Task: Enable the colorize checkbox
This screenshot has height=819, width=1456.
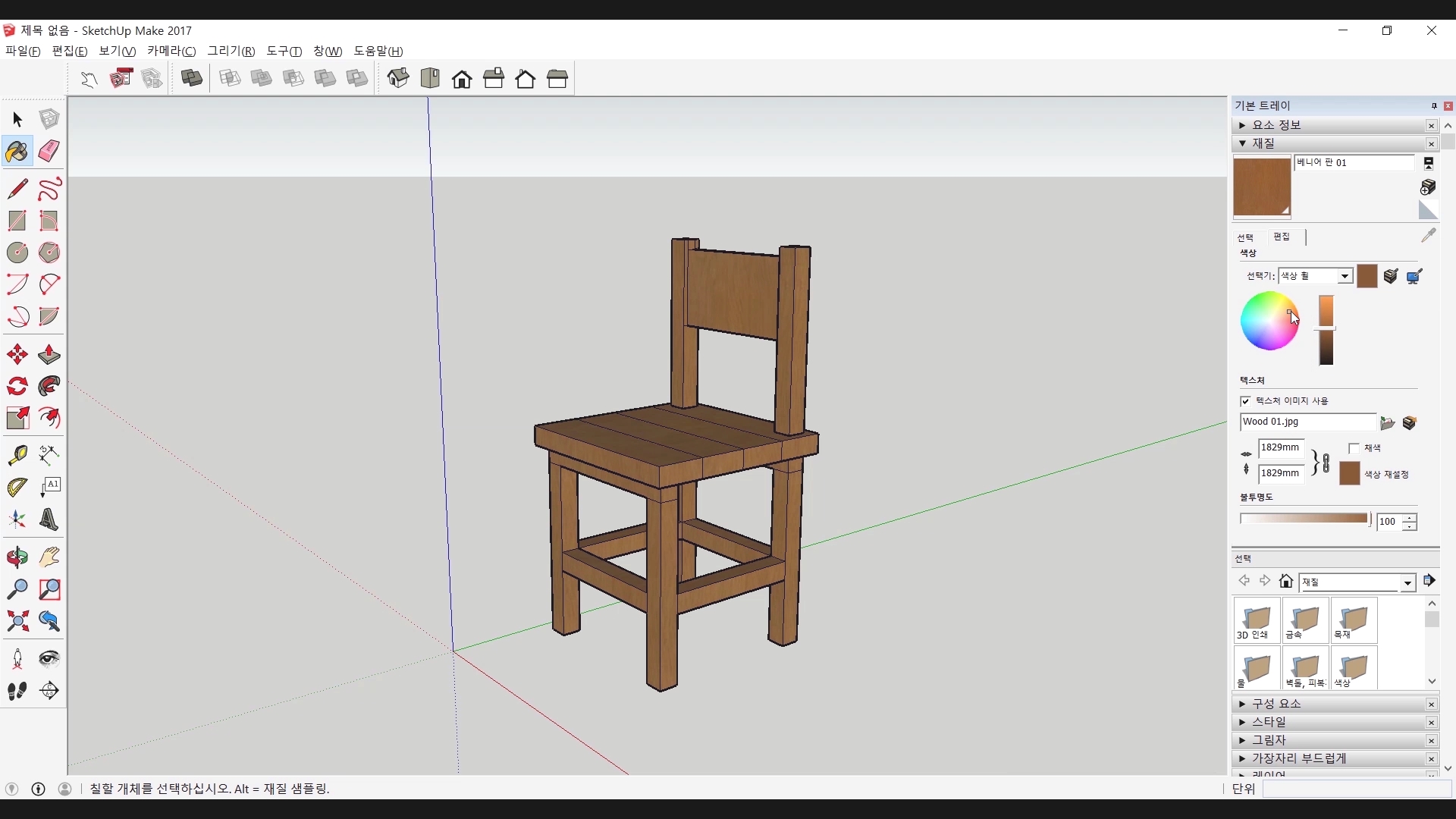Action: coord(1354,448)
